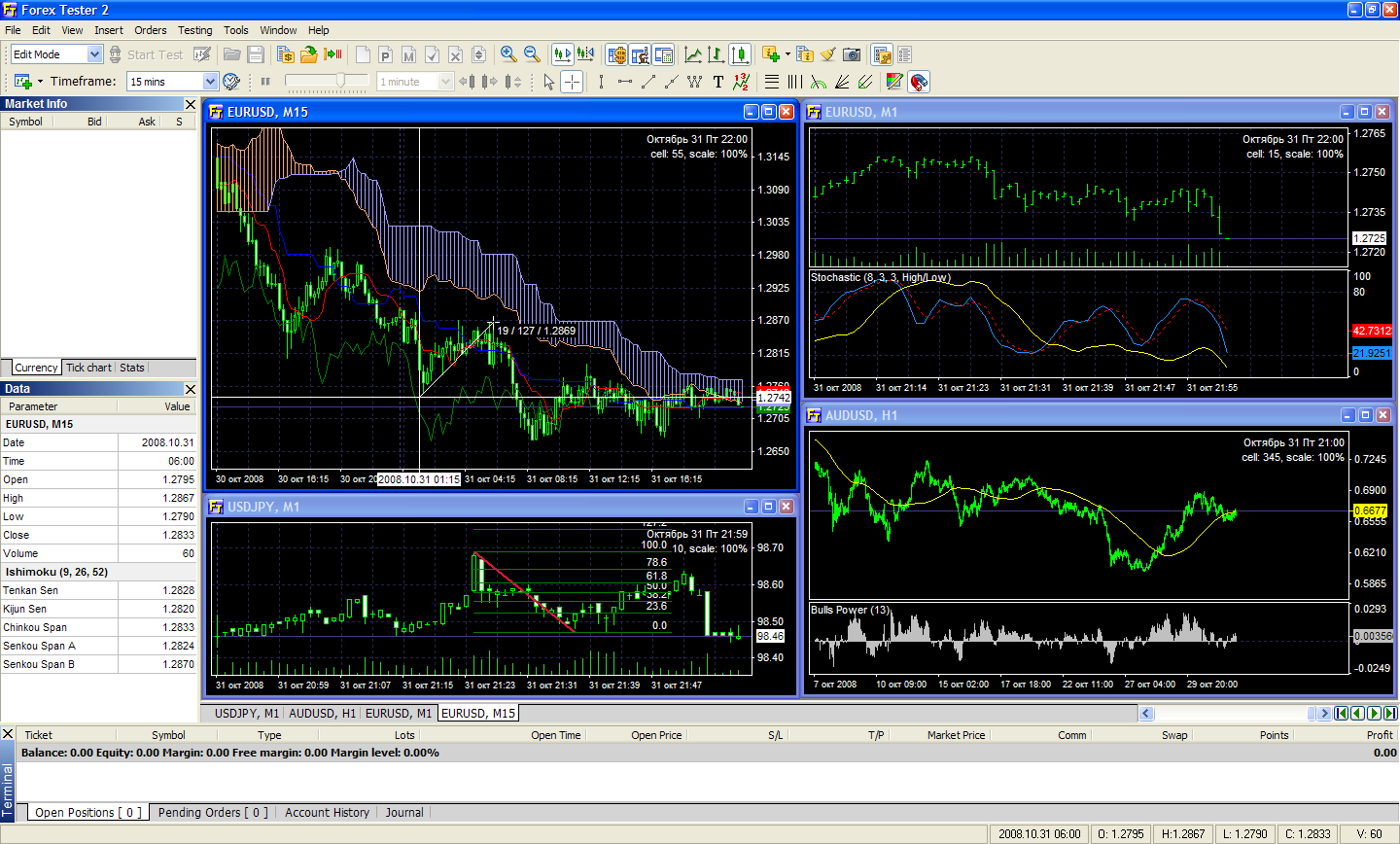Switch to the AUDUSD, H1 chart tab
This screenshot has height=844, width=1400.
pyautogui.click(x=322, y=713)
